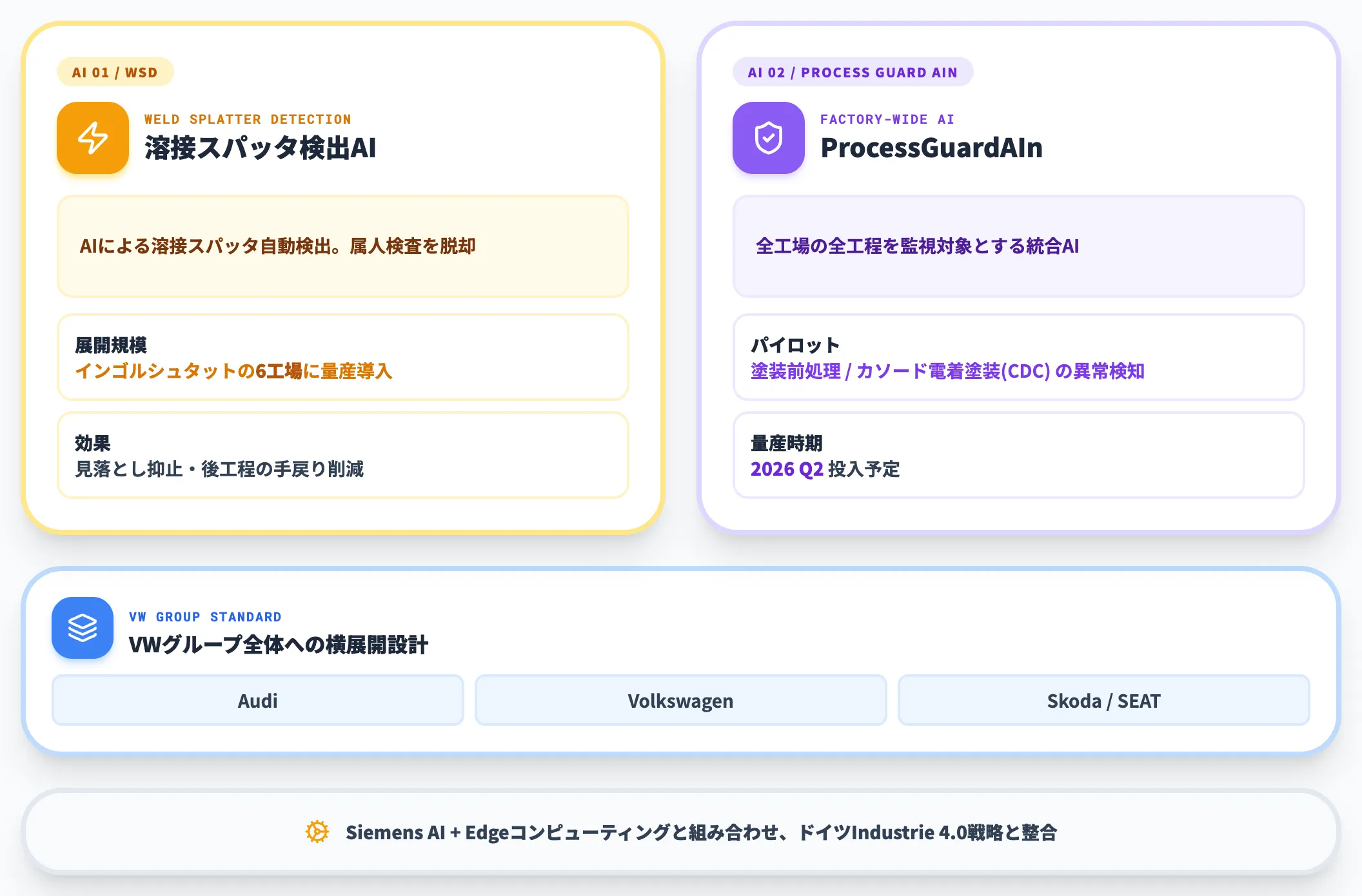Select the Volkswagen brand box
The height and width of the screenshot is (896, 1362).
pyautogui.click(x=681, y=700)
